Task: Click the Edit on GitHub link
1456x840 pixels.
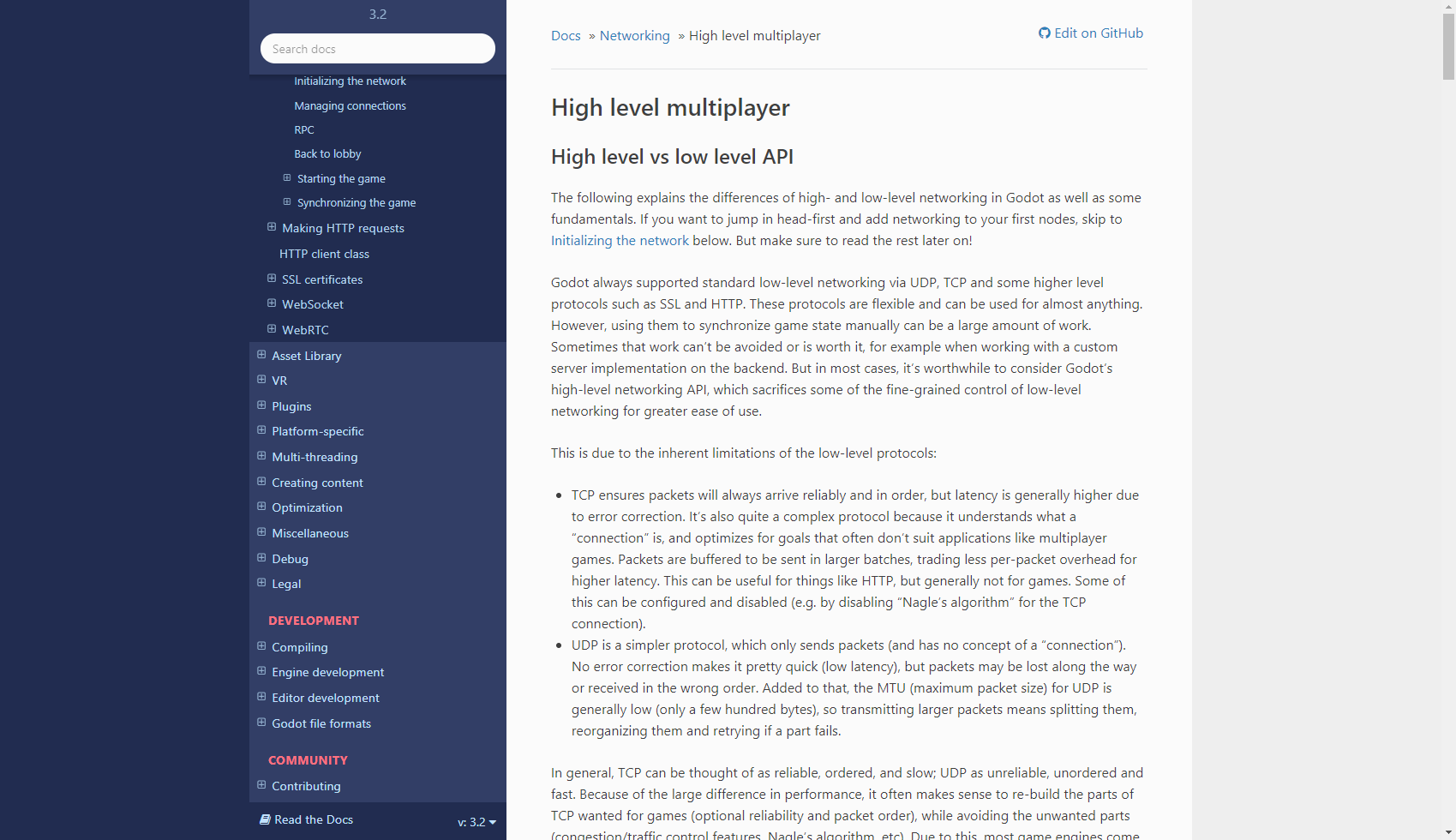Action: 1098,33
